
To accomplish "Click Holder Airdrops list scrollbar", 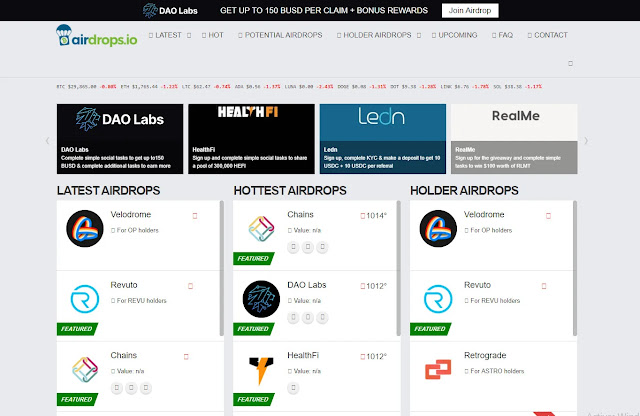I will 575,268.
